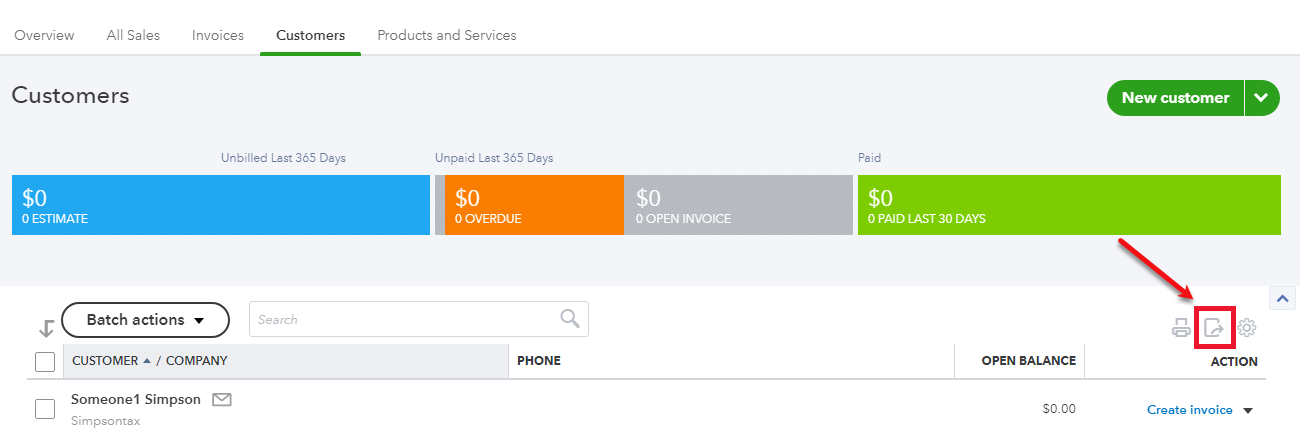Go to the All Sales tab
The image size is (1300, 430).
point(133,35)
